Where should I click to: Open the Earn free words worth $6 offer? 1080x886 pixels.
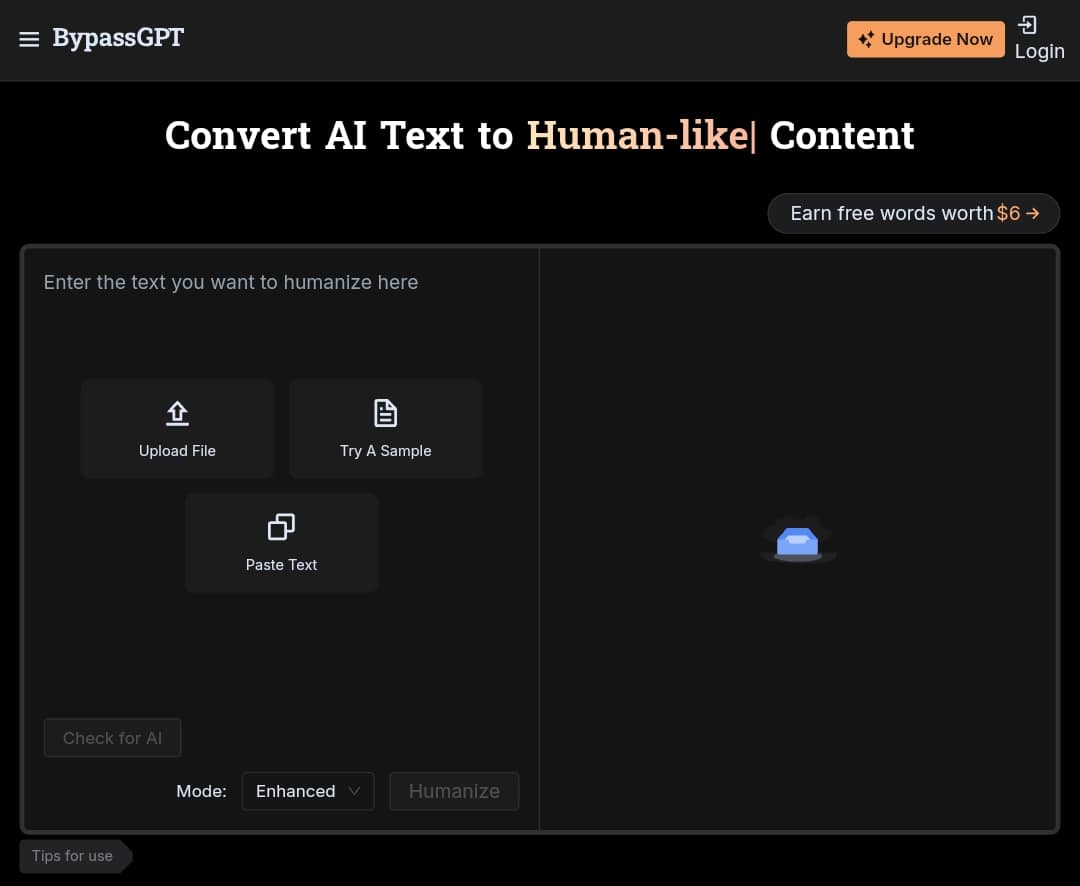point(913,214)
